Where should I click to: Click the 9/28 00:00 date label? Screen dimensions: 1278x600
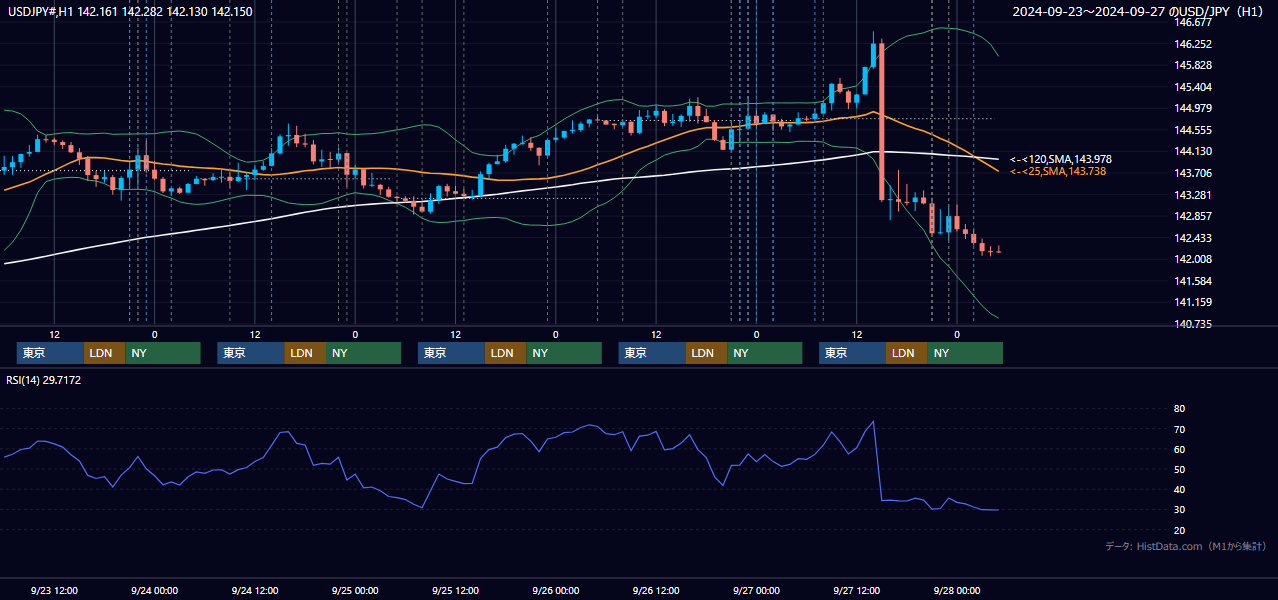(957, 590)
